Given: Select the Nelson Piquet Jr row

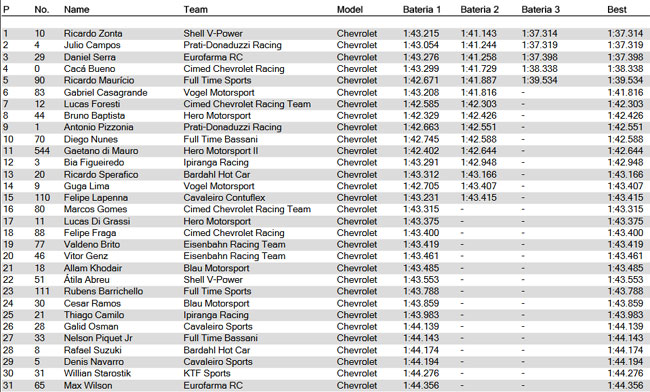Looking at the screenshot, I should pyautogui.click(x=323, y=338).
